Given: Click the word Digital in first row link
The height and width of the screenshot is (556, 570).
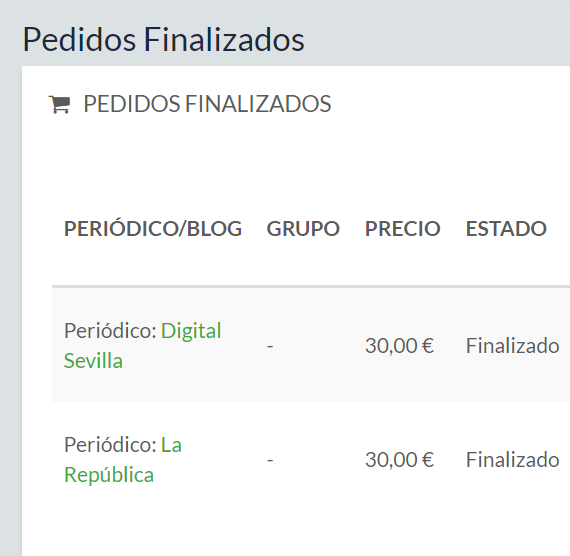Looking at the screenshot, I should [191, 331].
